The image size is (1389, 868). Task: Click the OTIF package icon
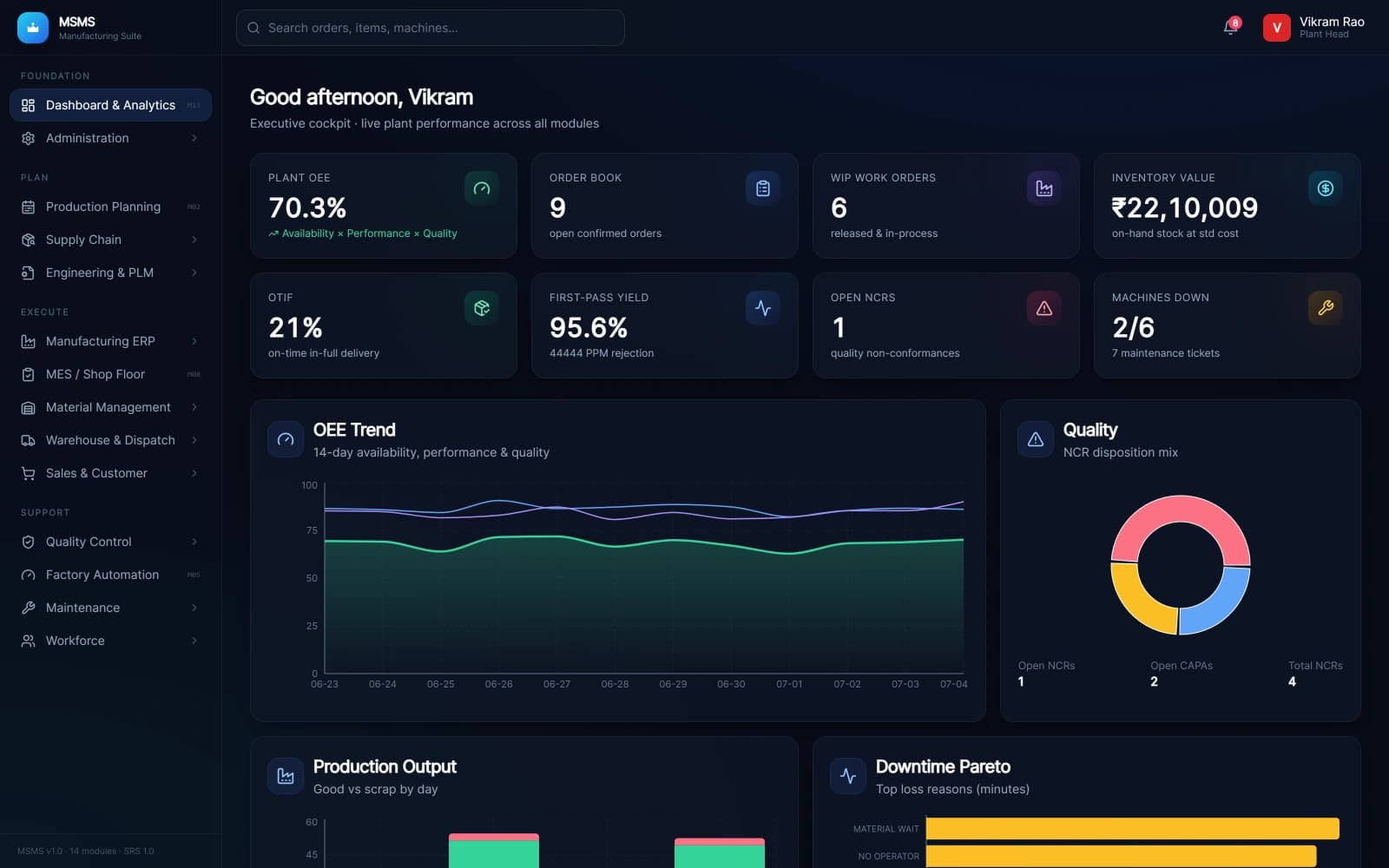pos(482,308)
